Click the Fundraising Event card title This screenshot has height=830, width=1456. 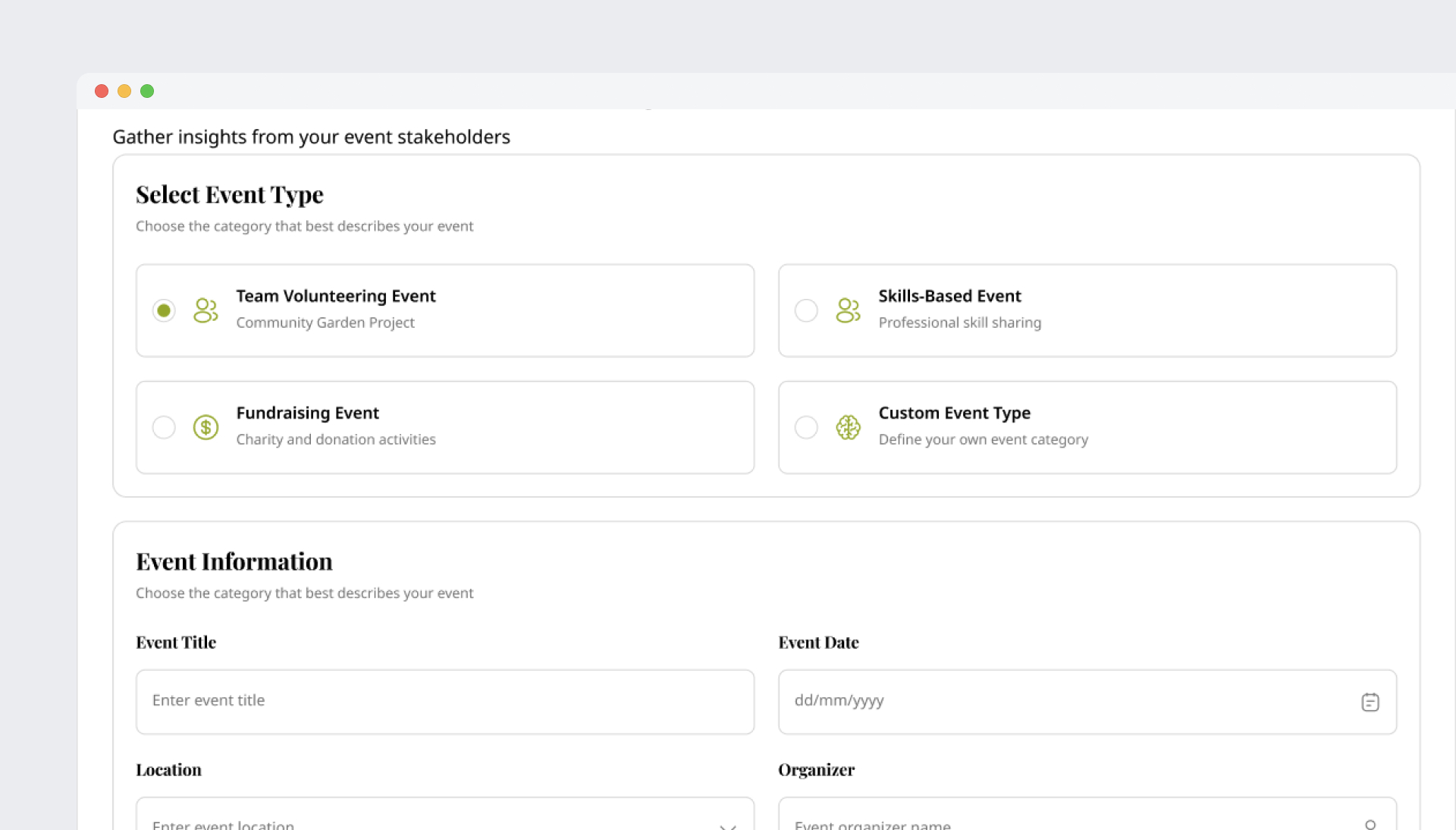coord(307,413)
